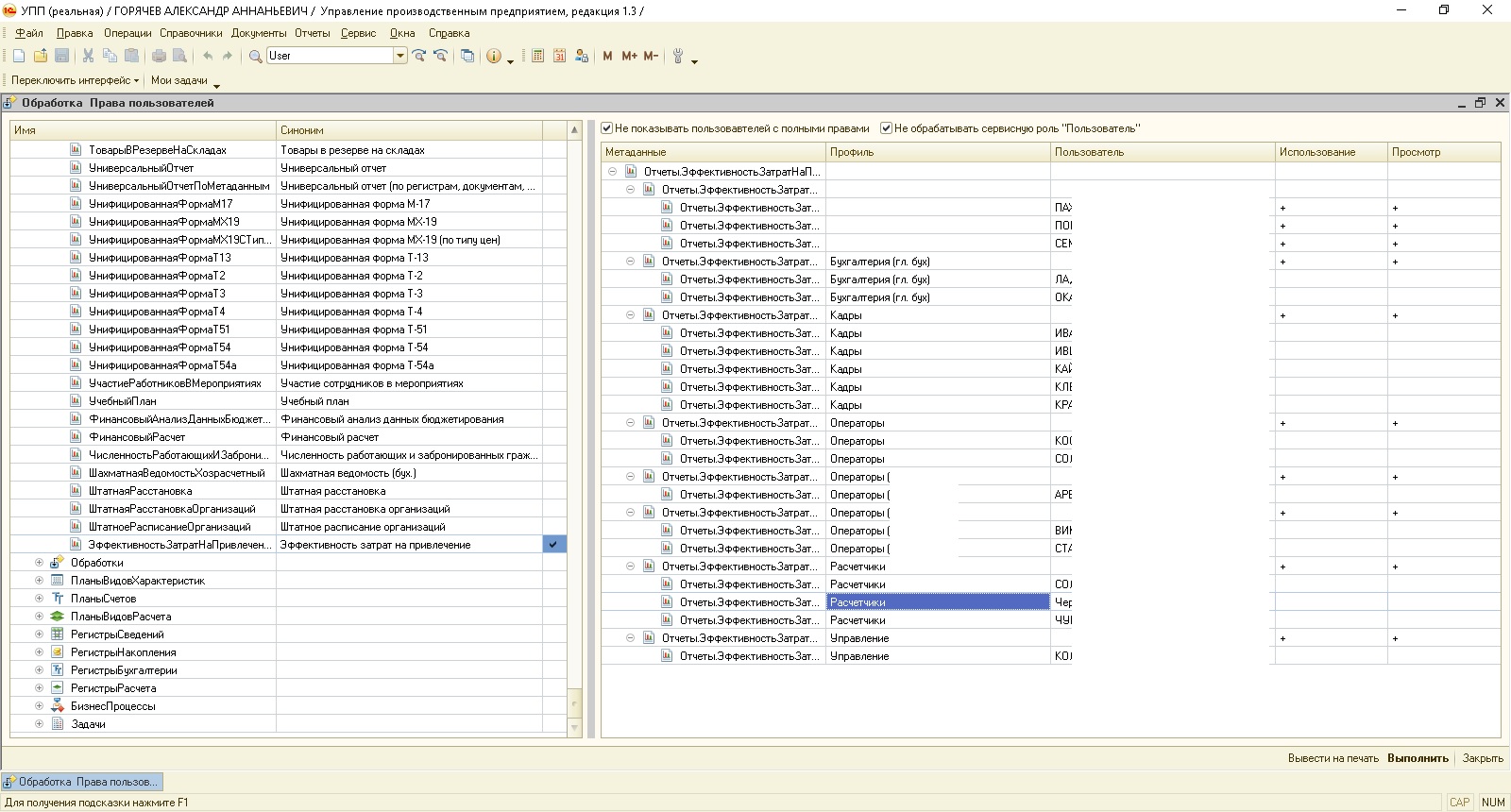Click the 'Вывести на печать' button
1511x812 pixels.
(x=1333, y=758)
